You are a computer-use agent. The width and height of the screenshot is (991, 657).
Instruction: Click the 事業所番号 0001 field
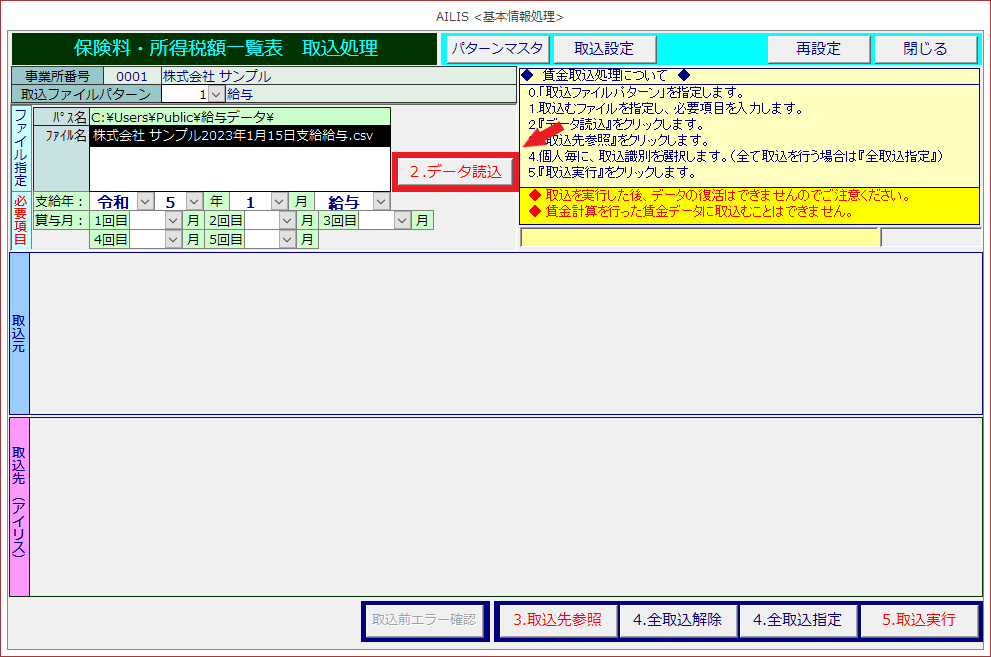pos(131,76)
